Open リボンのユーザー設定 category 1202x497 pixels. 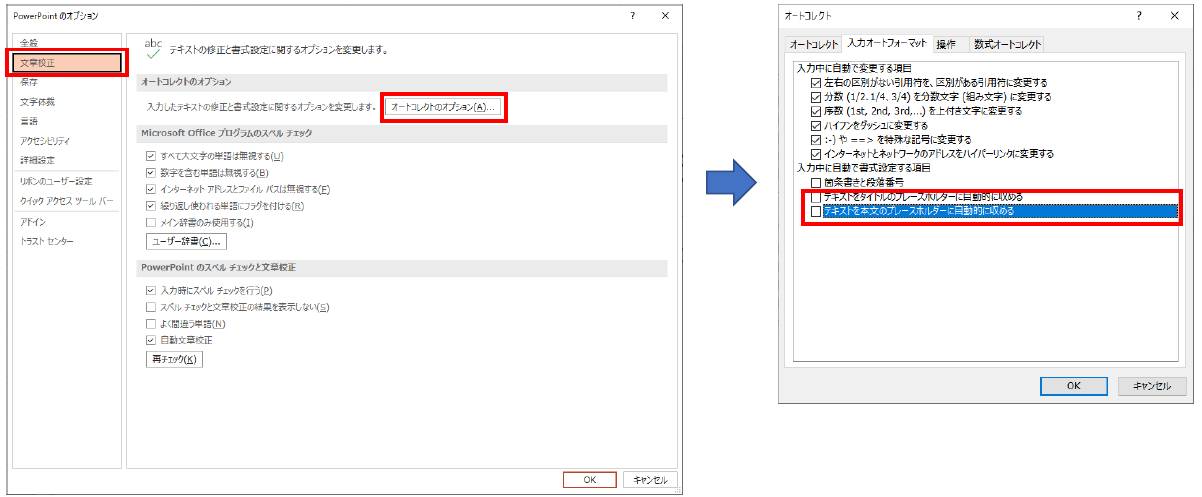tap(56, 182)
